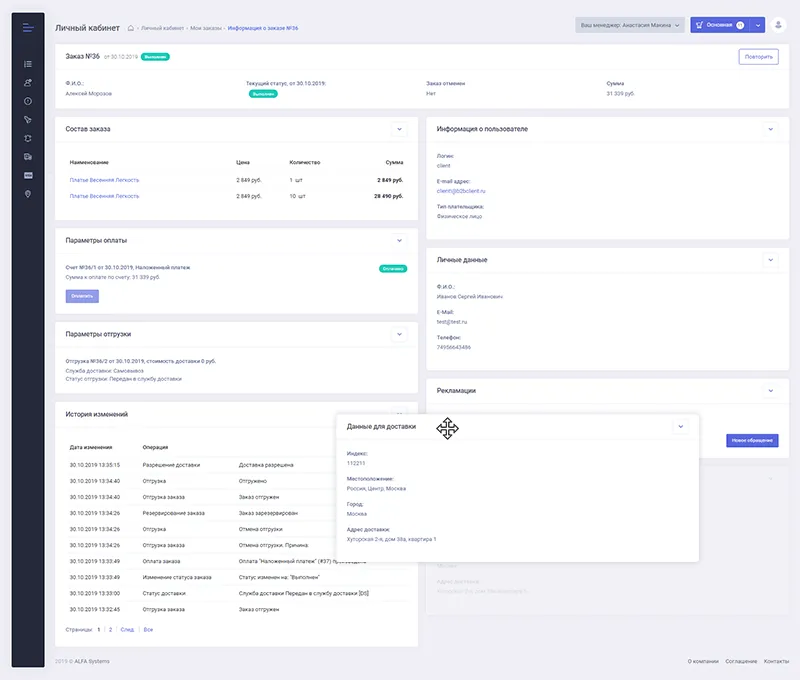Open page 2 of the change history
800x680 pixels.
[109, 629]
